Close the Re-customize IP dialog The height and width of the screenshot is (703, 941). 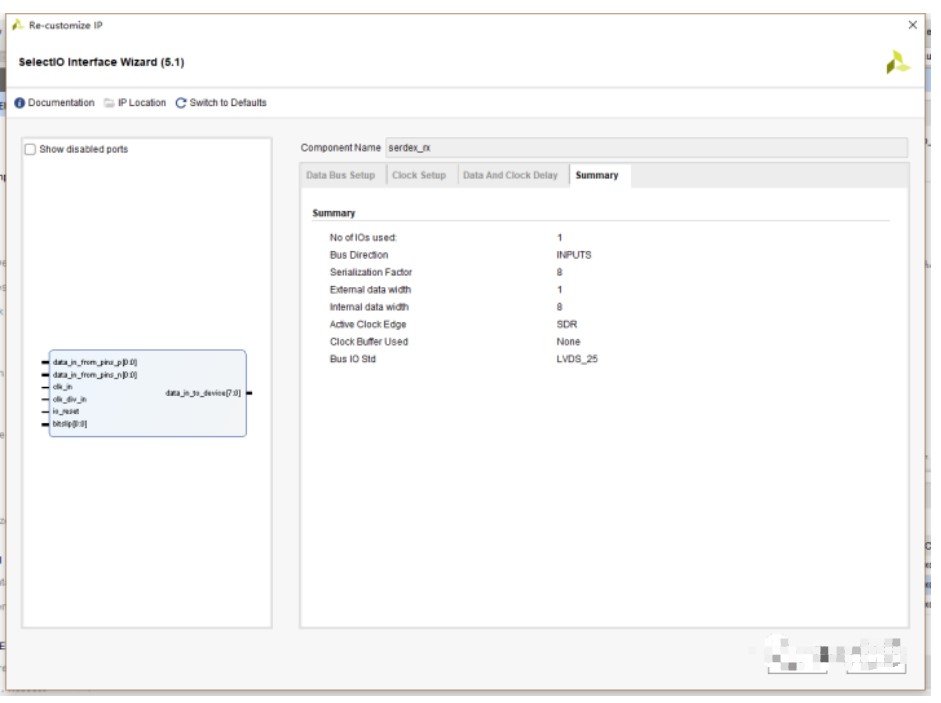[x=913, y=25]
